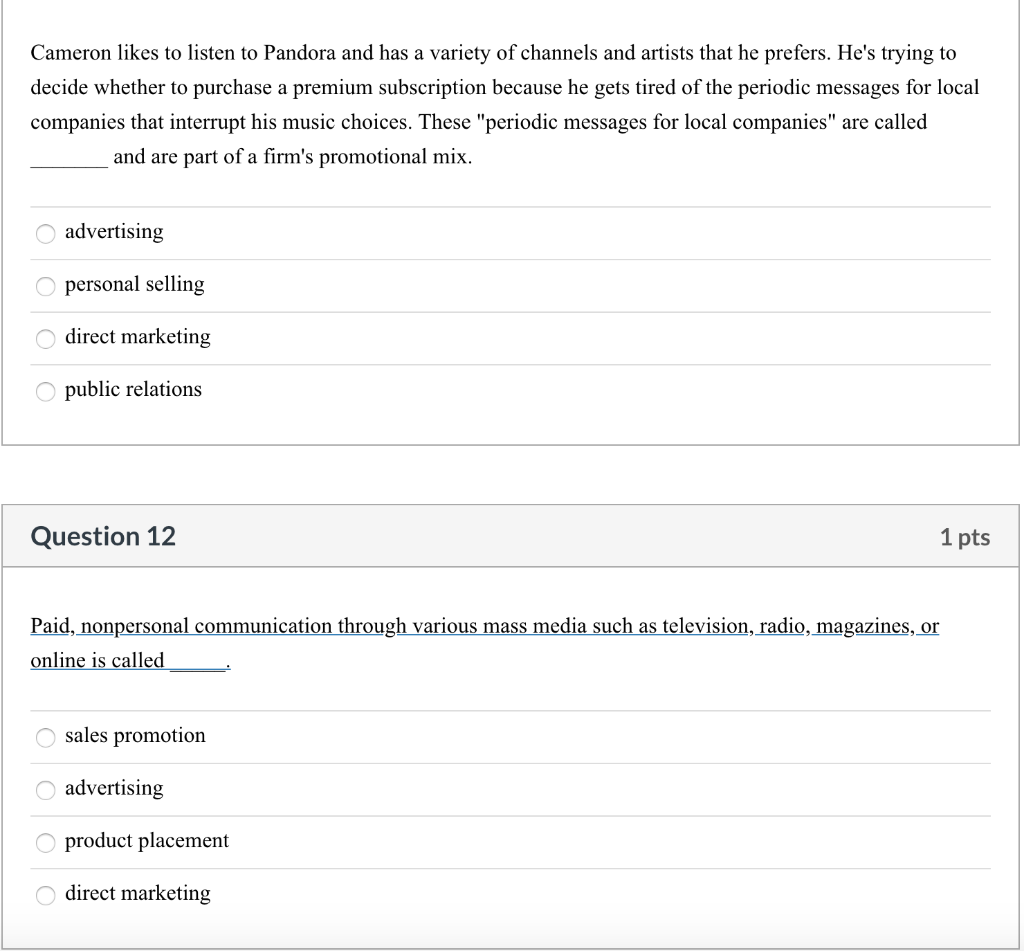Image resolution: width=1024 pixels, height=951 pixels.
Task: Select the advertising radio button for Cameron's question
Action: [x=45, y=233]
